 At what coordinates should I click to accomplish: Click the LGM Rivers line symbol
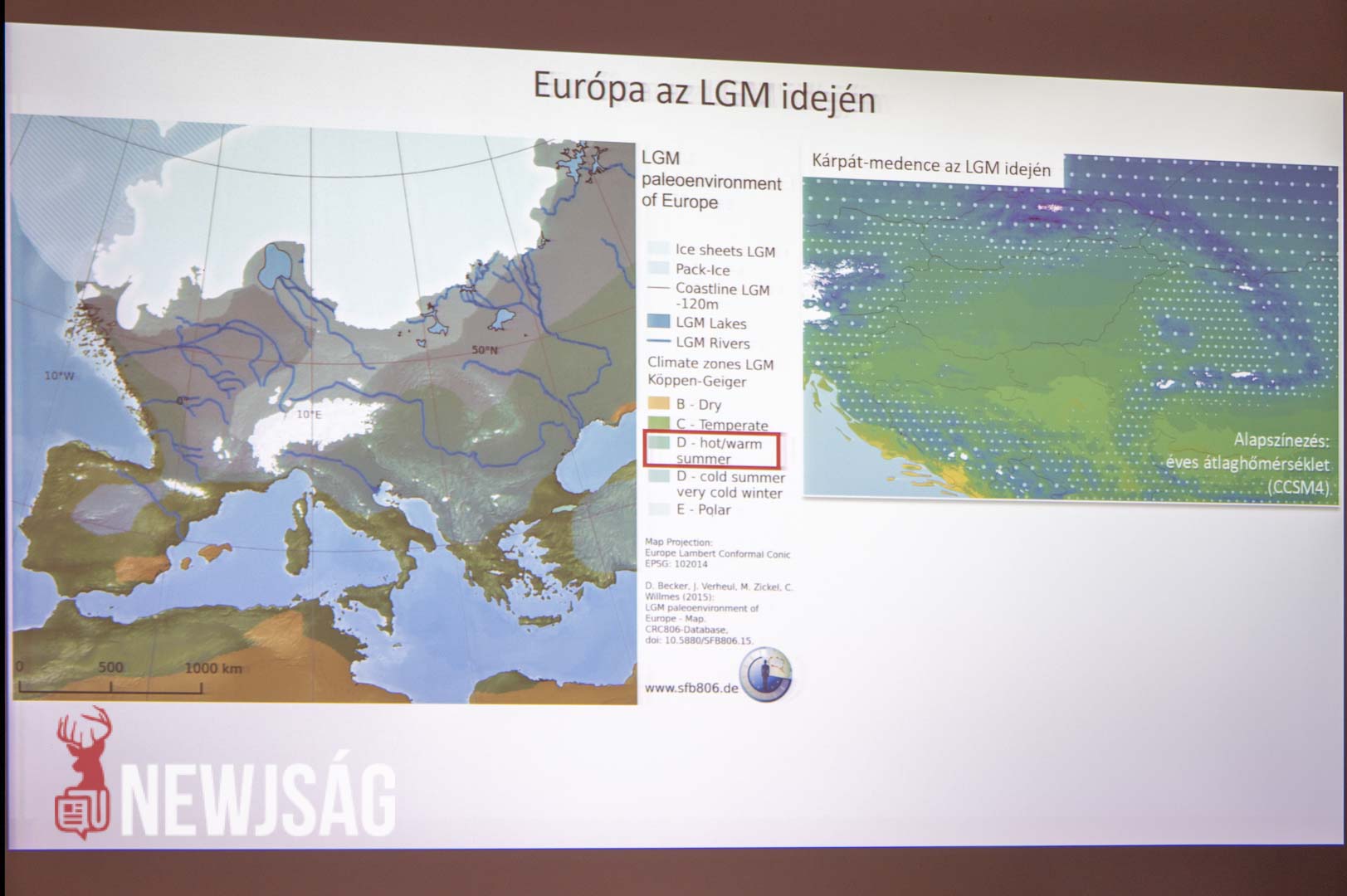point(658,342)
